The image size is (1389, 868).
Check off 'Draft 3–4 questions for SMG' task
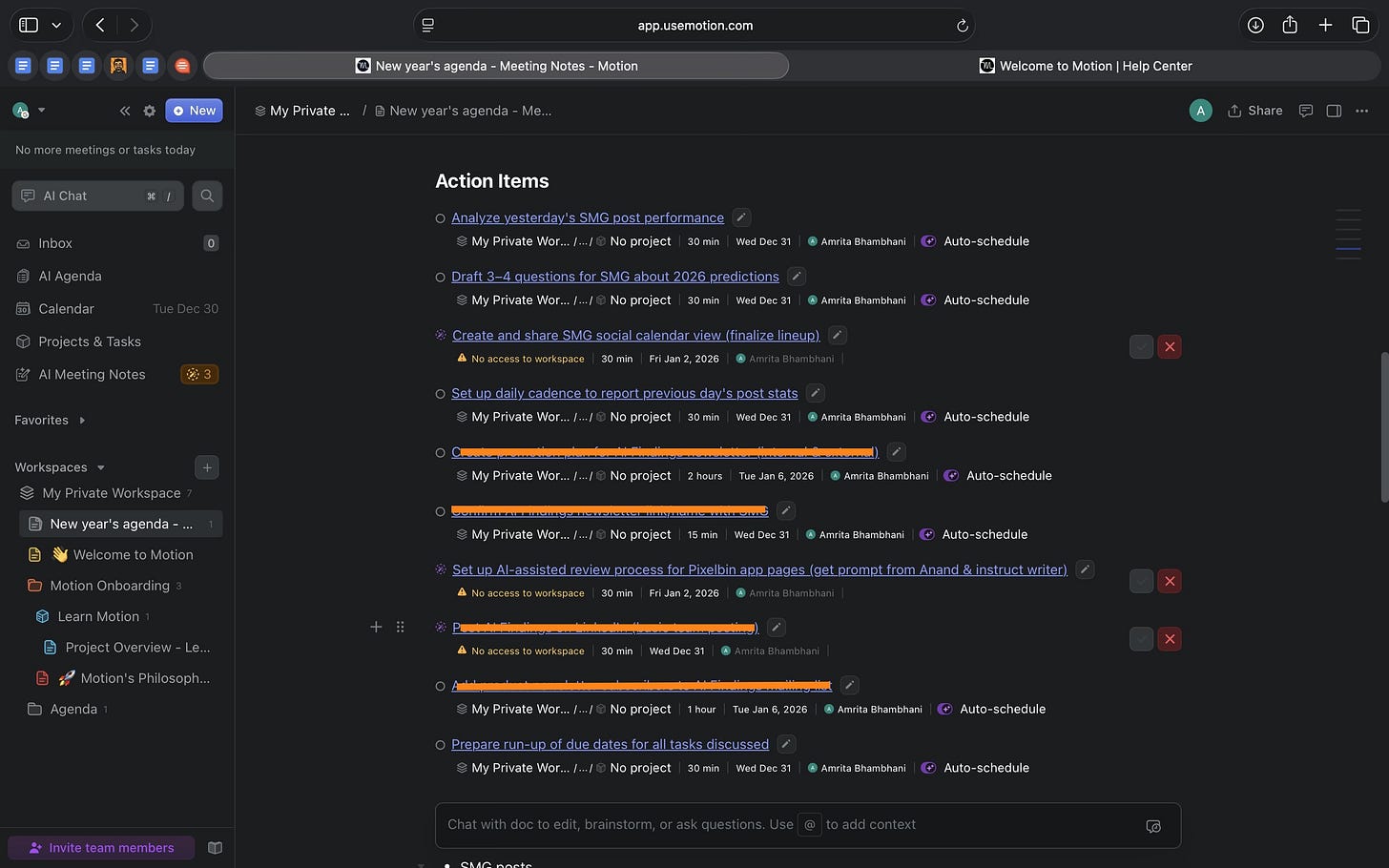tap(441, 278)
